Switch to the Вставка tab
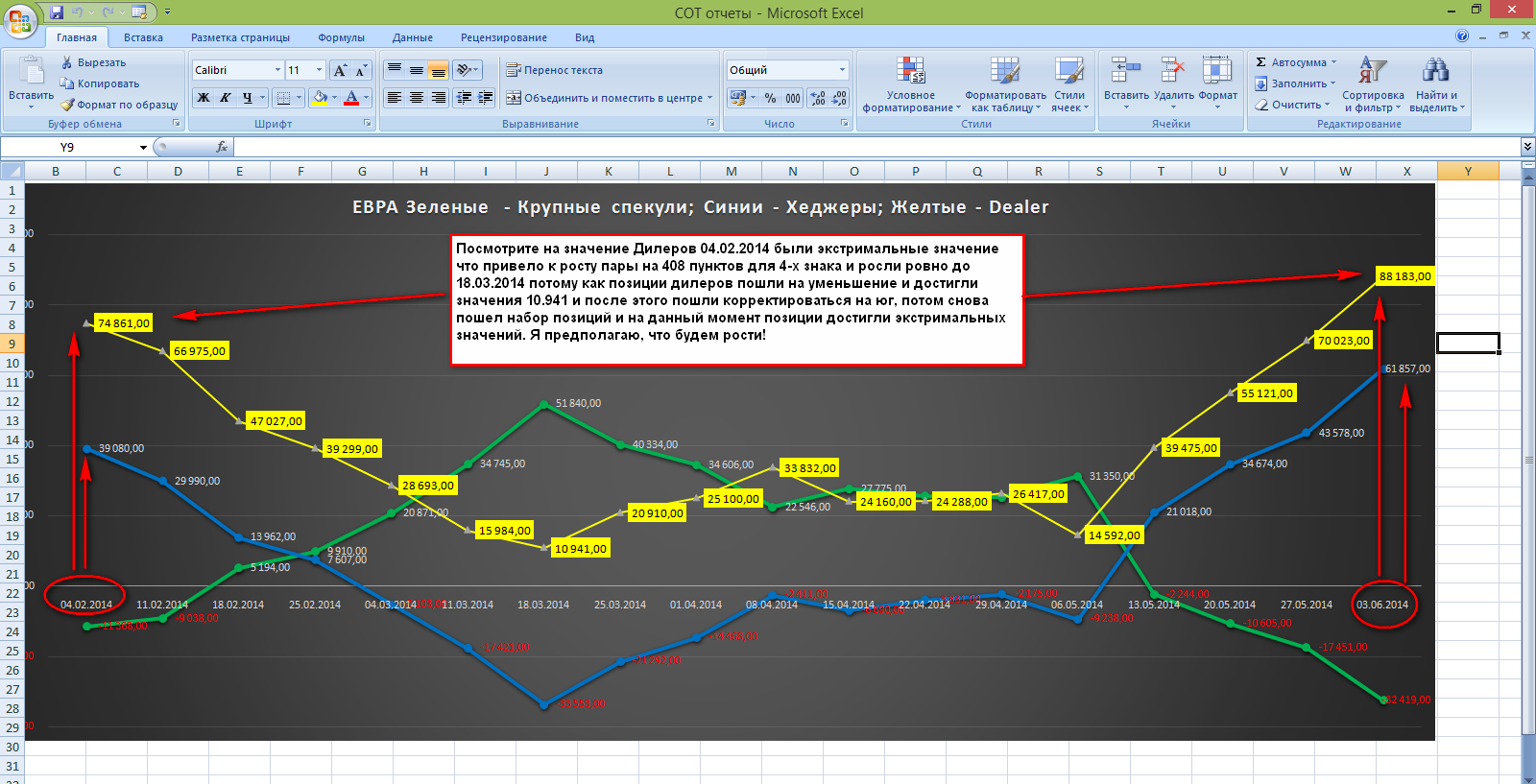The width and height of the screenshot is (1536, 784). coord(143,37)
